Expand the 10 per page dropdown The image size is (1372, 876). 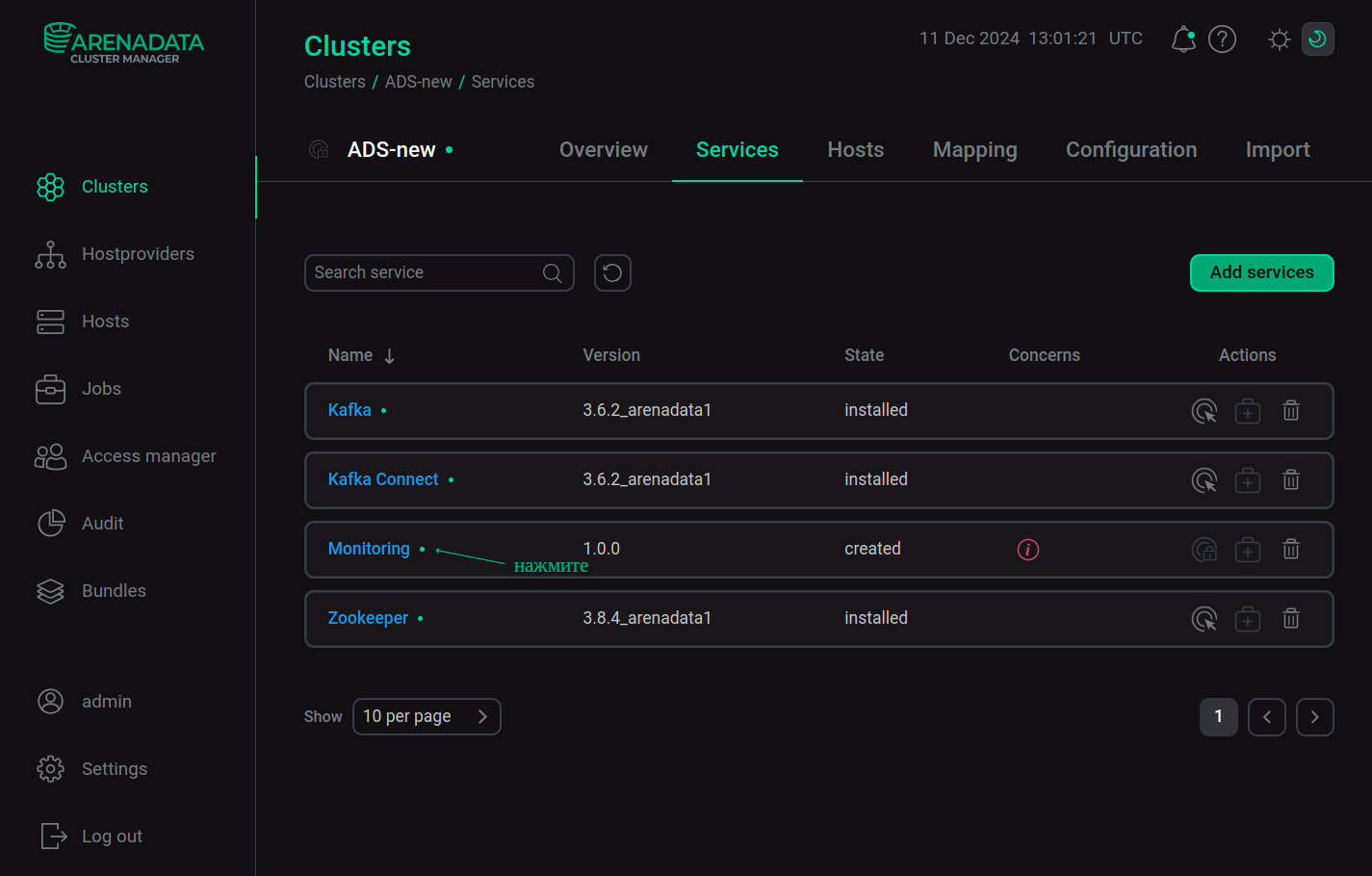click(x=427, y=717)
